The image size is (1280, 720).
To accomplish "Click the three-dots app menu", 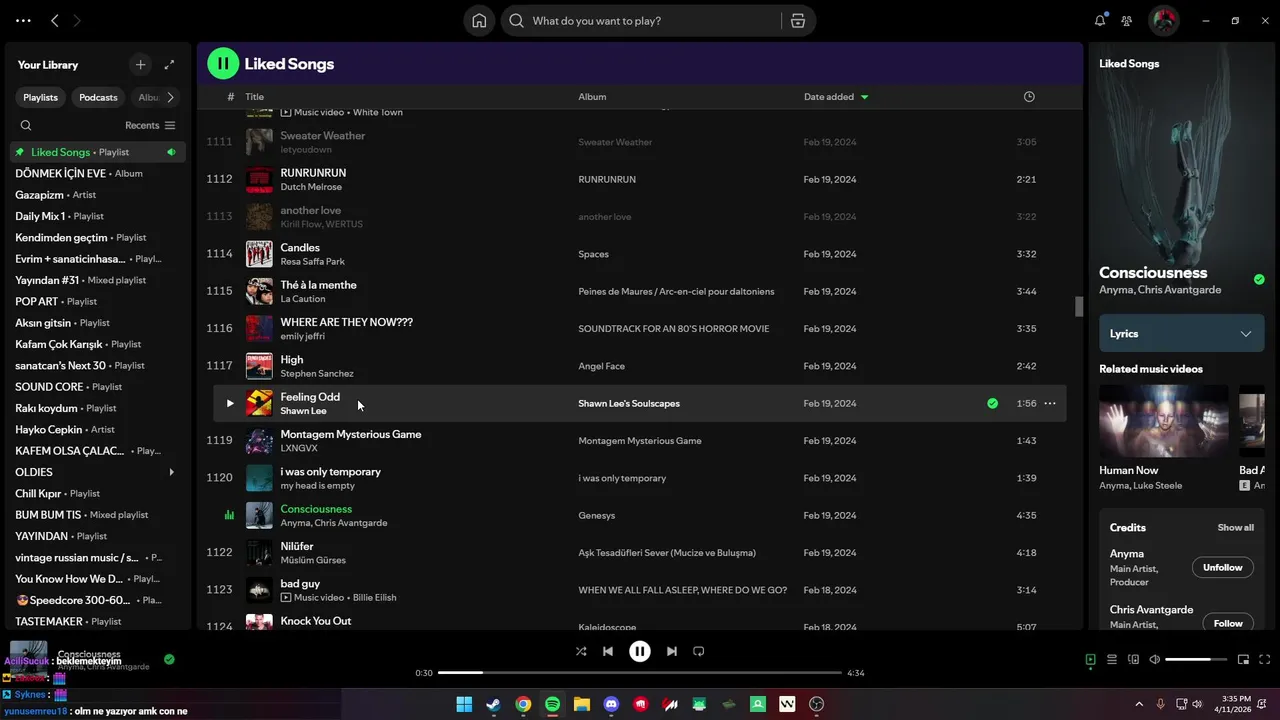I will click(23, 21).
